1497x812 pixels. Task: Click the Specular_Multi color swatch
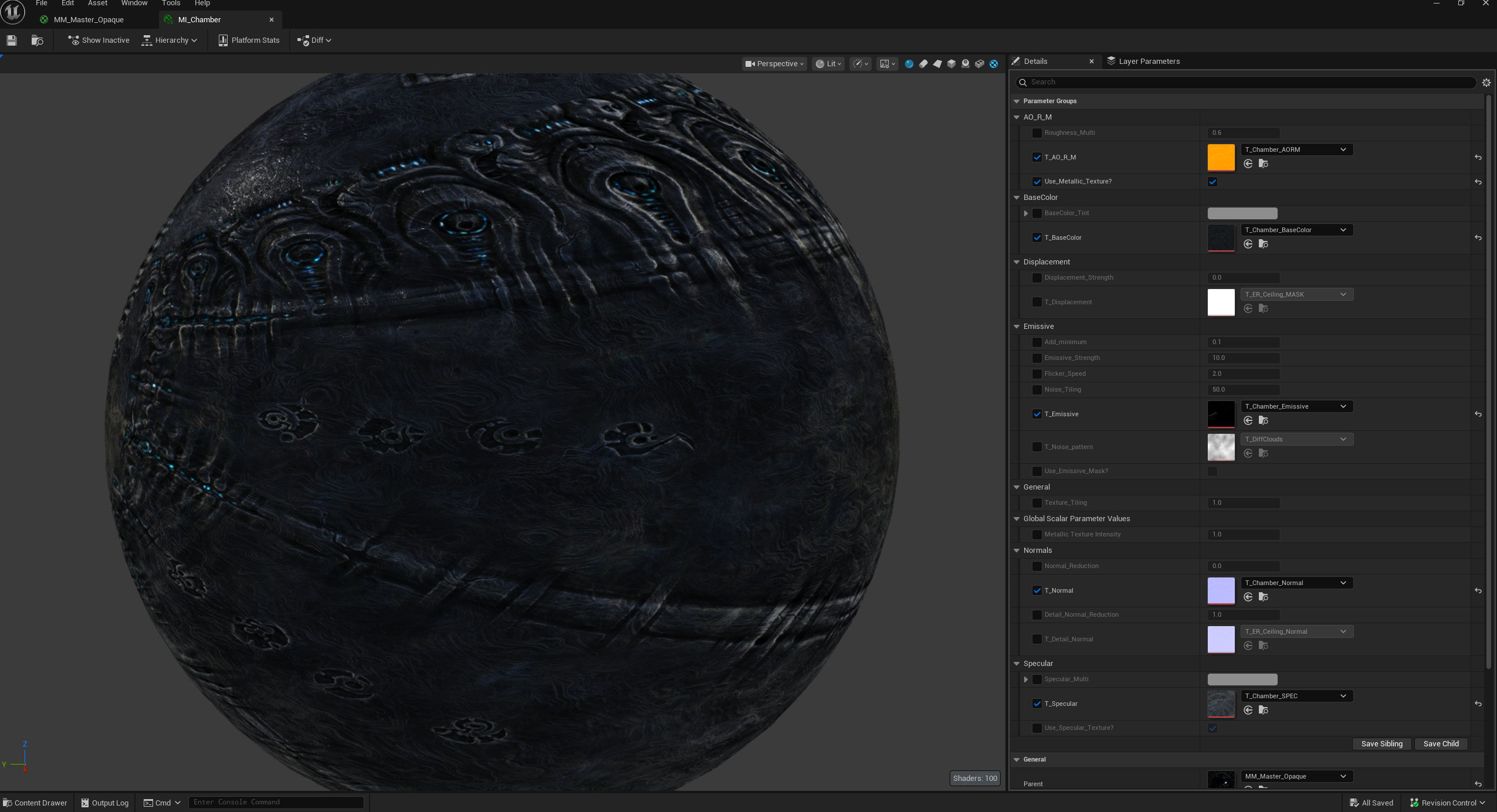pyautogui.click(x=1242, y=680)
